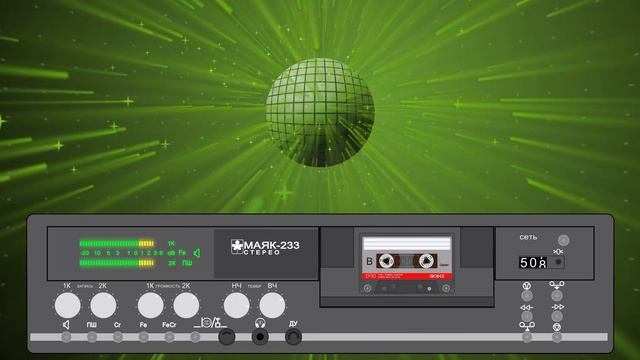Select the Cr tape type button
Viewport: 640px width, 360px height.
tap(118, 337)
